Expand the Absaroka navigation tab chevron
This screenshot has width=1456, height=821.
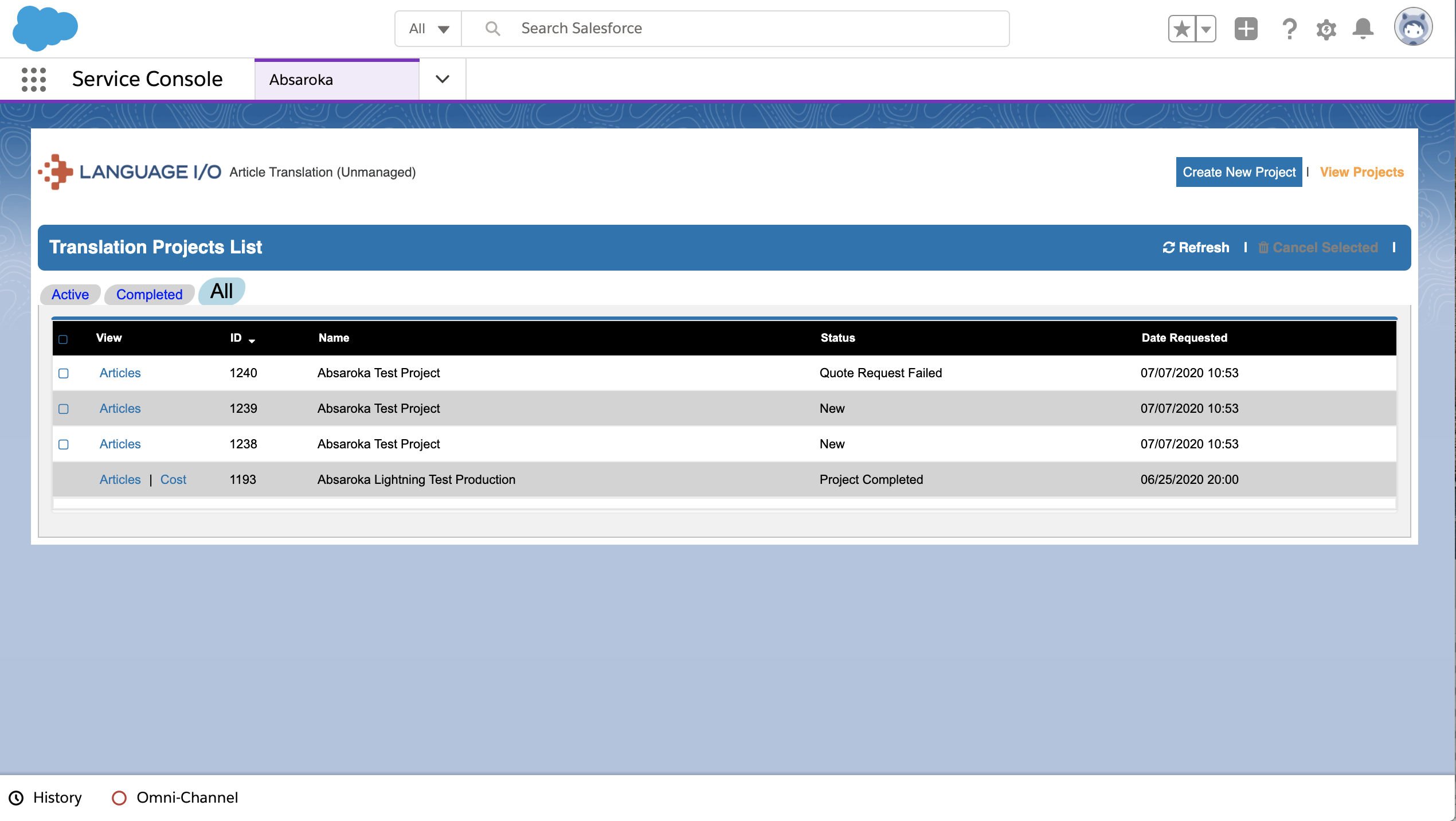pos(443,79)
